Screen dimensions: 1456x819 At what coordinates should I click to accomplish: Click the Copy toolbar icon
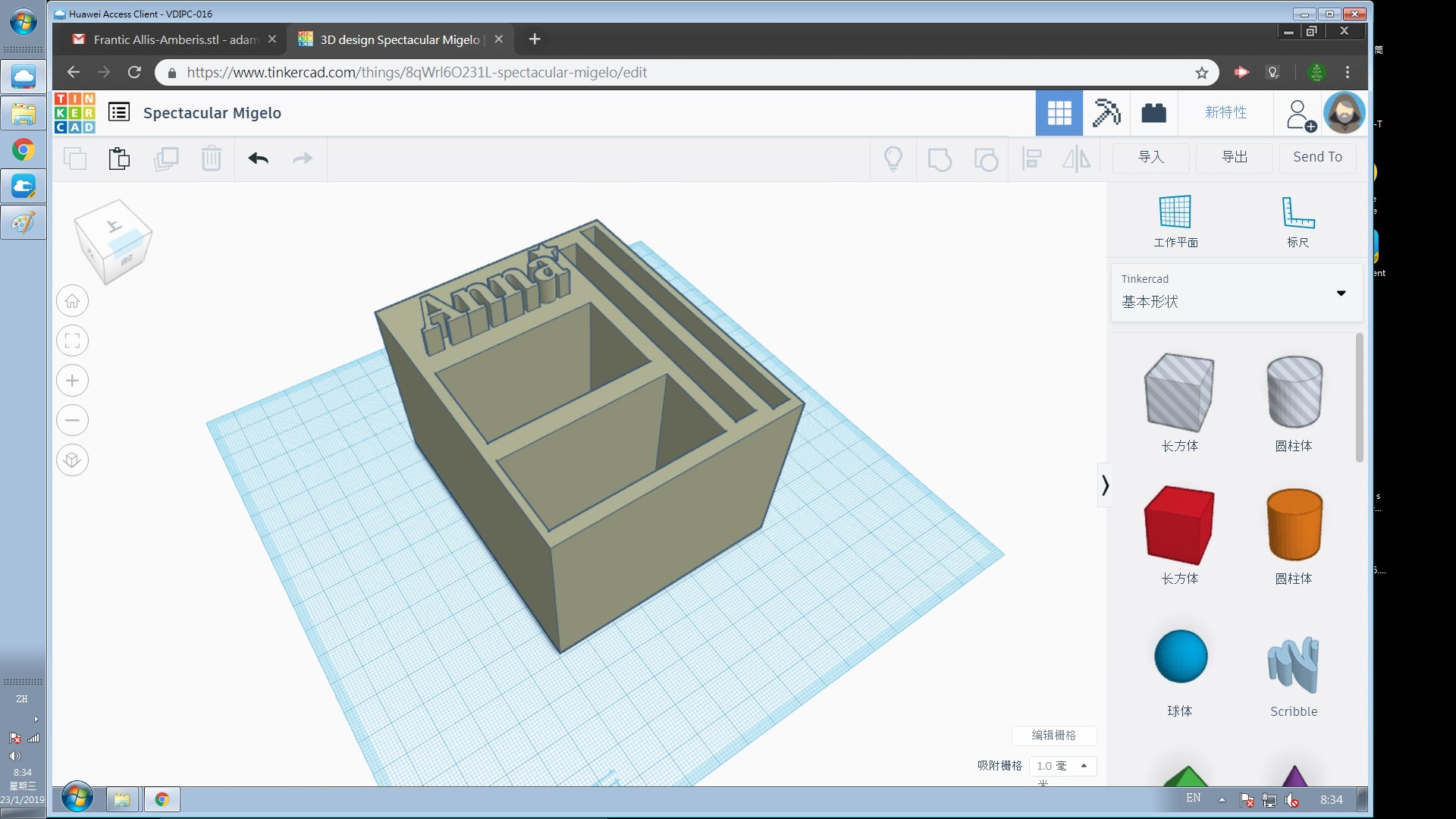[75, 158]
